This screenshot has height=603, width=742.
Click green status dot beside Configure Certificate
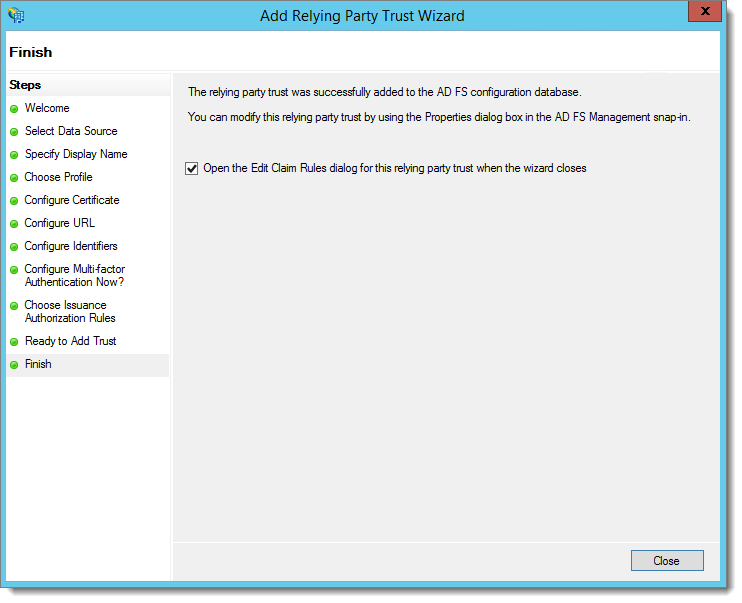pyautogui.click(x=14, y=201)
